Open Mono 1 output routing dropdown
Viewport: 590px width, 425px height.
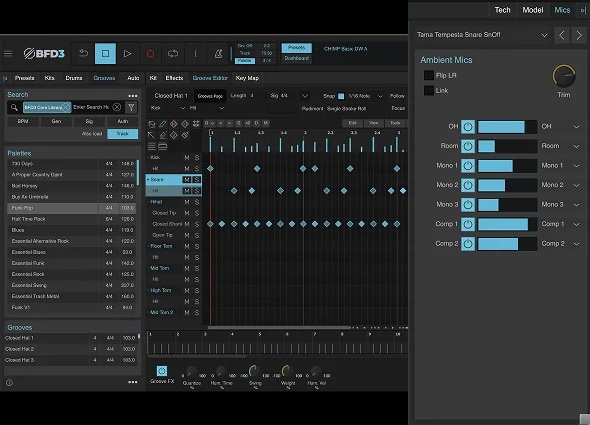[576, 166]
